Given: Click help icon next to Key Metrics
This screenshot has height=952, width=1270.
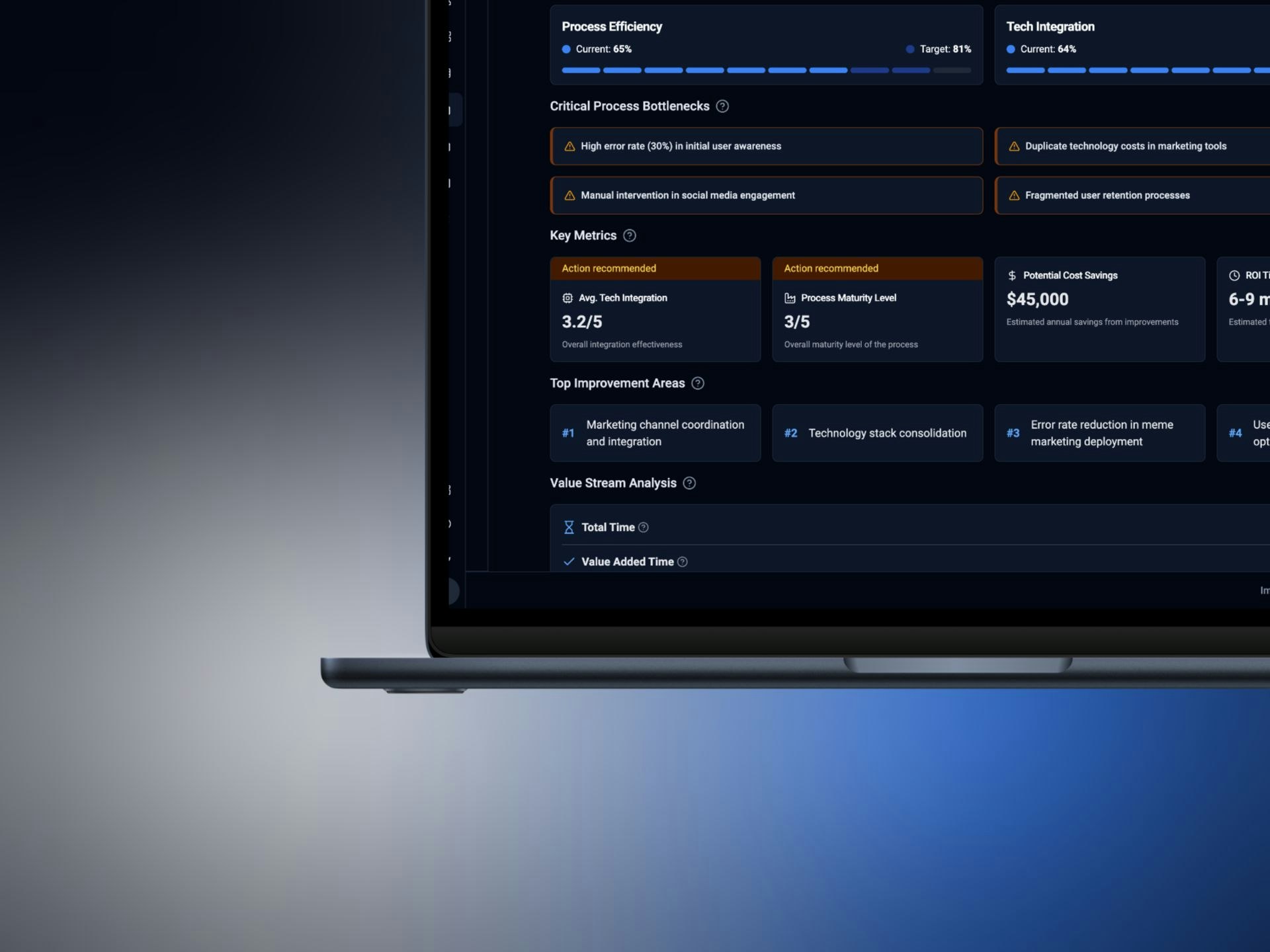Looking at the screenshot, I should tap(630, 236).
